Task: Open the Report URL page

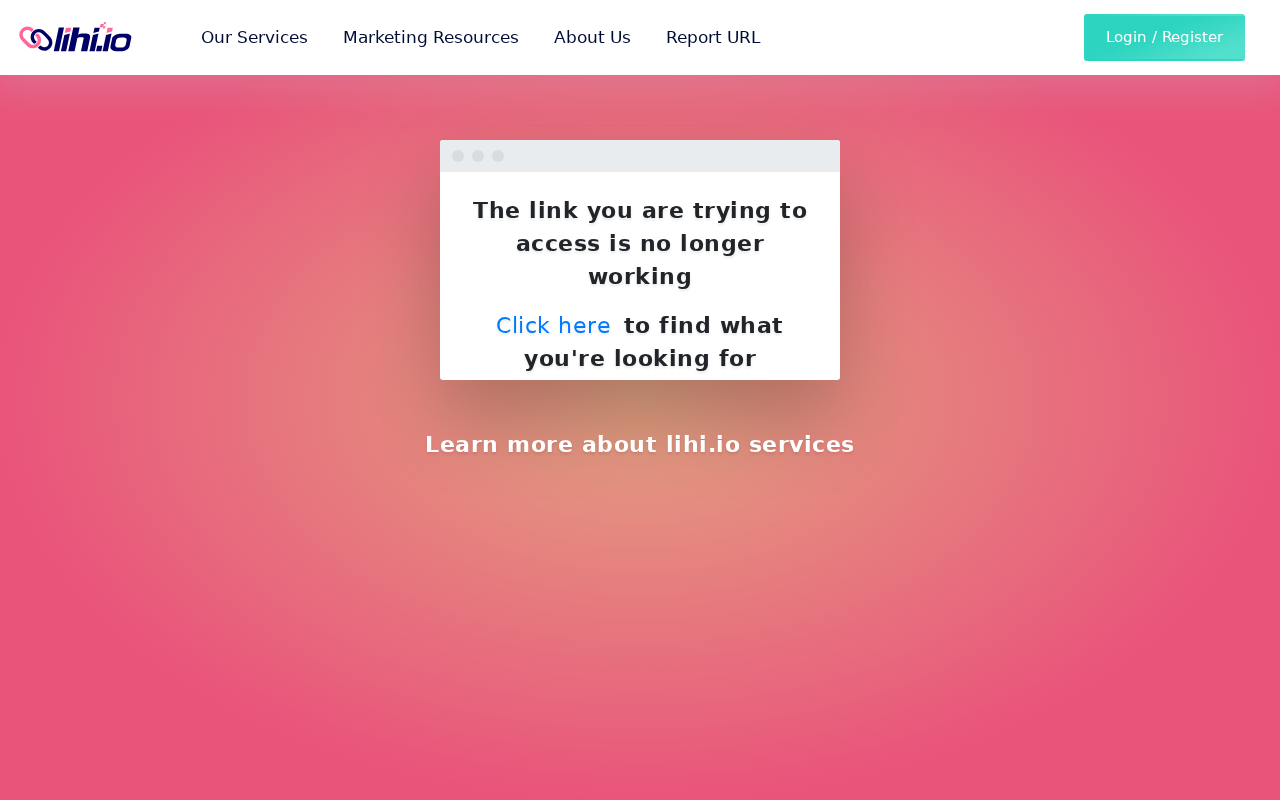Action: coord(713,37)
